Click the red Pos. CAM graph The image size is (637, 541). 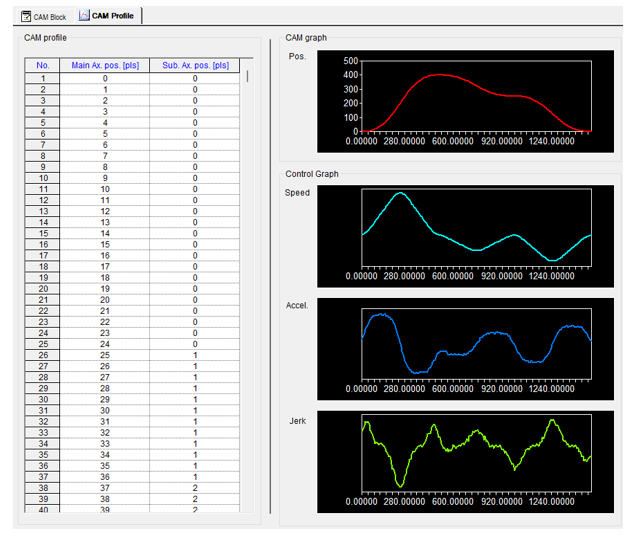coord(466,102)
